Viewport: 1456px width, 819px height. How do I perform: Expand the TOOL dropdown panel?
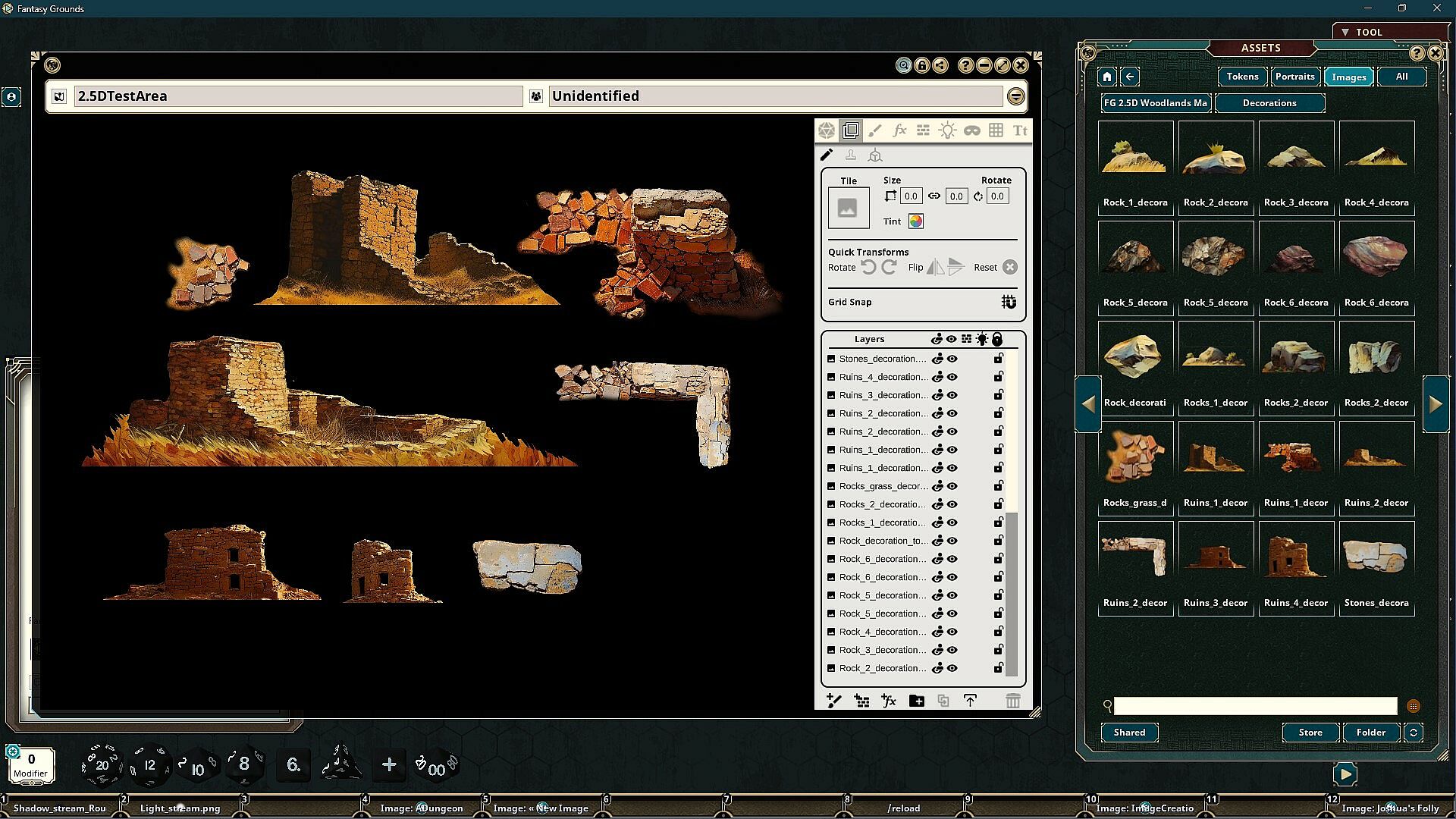(x=1345, y=32)
